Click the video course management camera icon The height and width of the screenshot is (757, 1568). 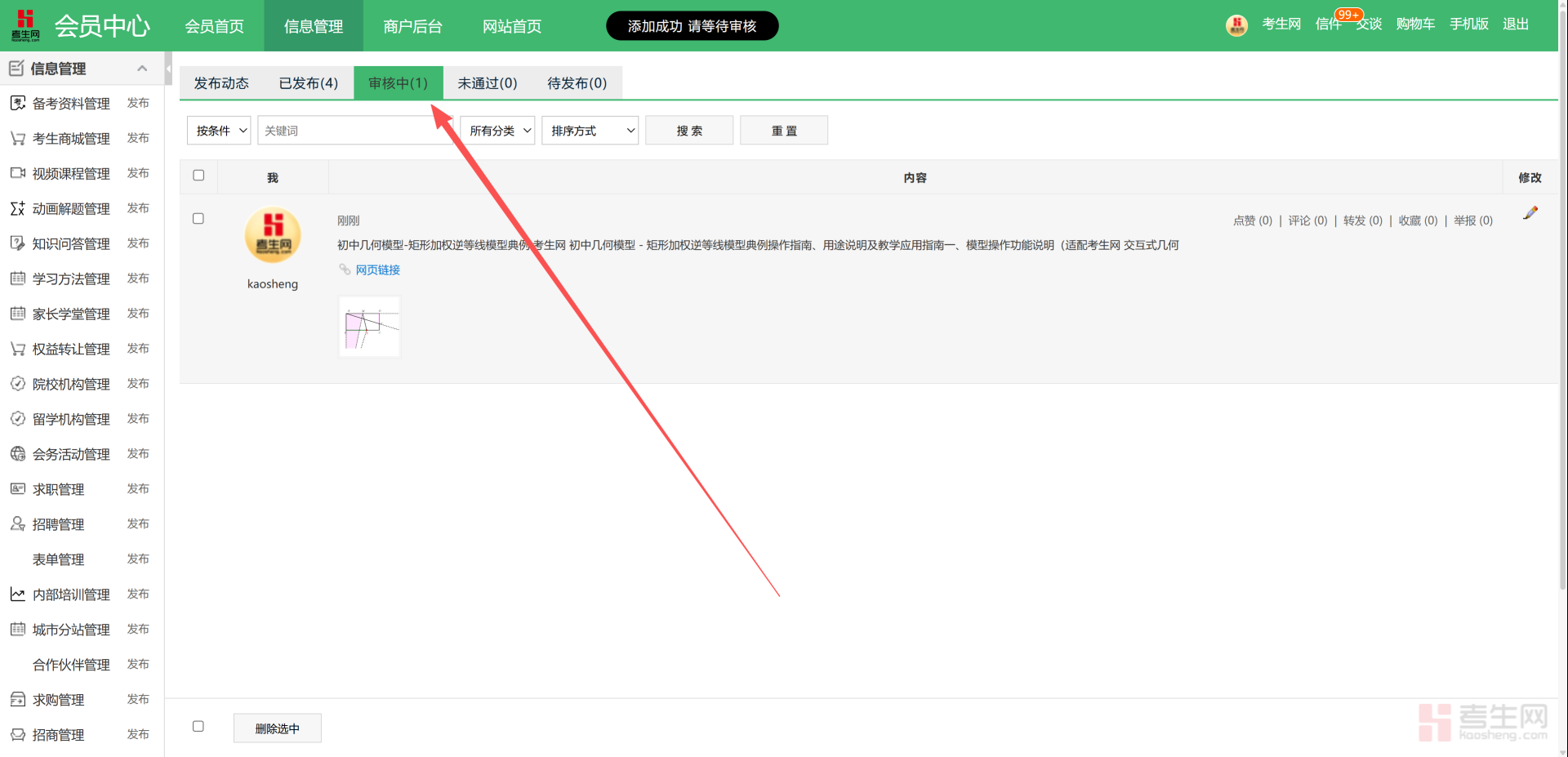17,173
